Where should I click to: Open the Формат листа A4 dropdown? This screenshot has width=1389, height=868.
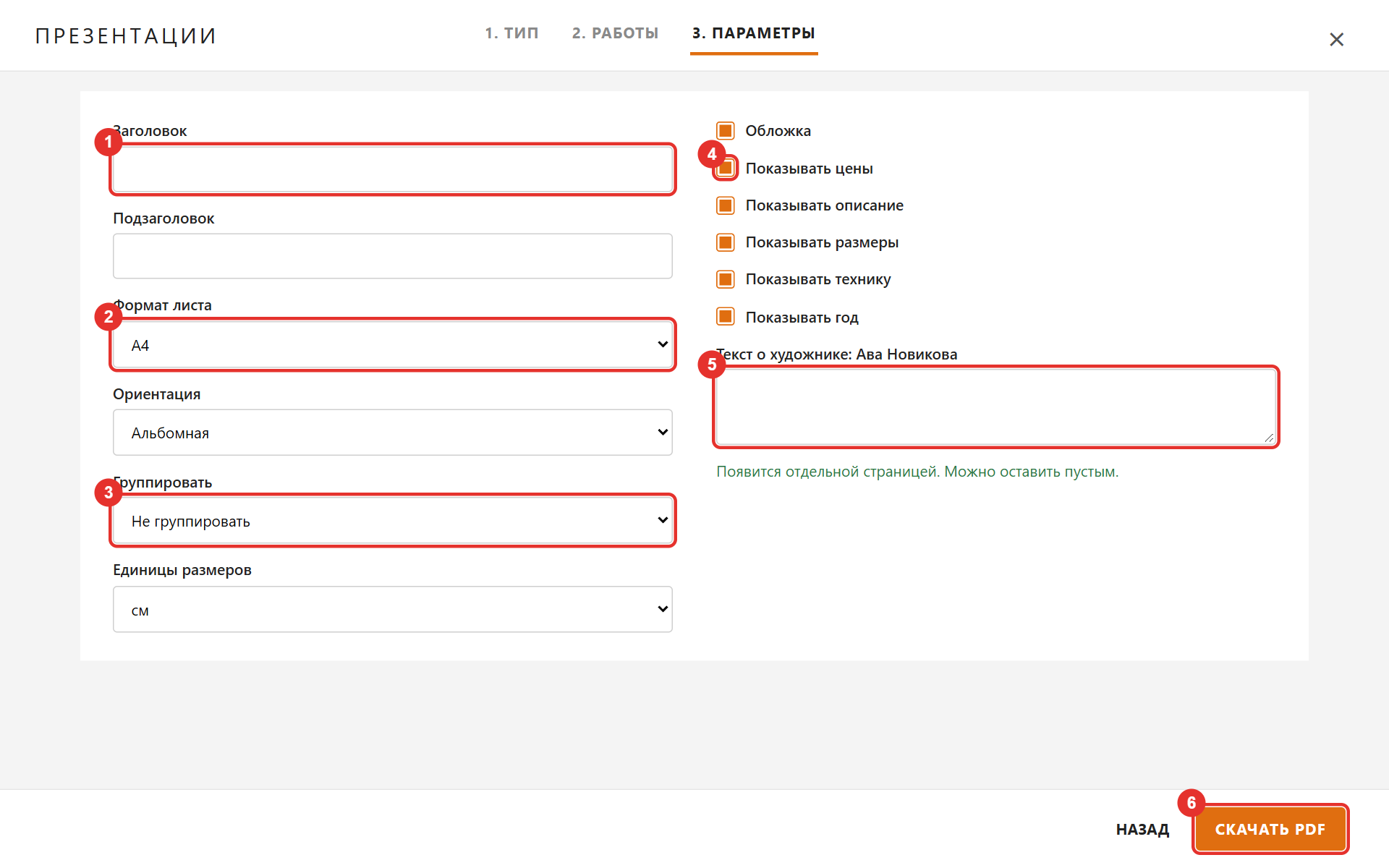tap(393, 344)
